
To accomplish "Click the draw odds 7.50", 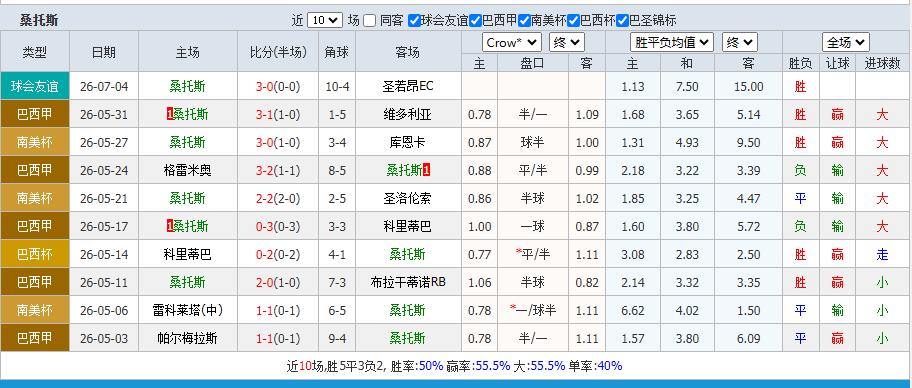I will [x=687, y=87].
